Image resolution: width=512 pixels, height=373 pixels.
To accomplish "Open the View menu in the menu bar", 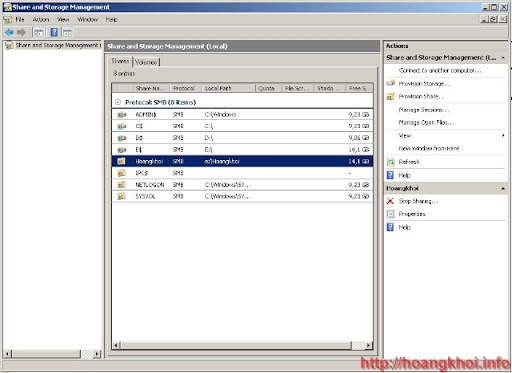I will coord(63,20).
